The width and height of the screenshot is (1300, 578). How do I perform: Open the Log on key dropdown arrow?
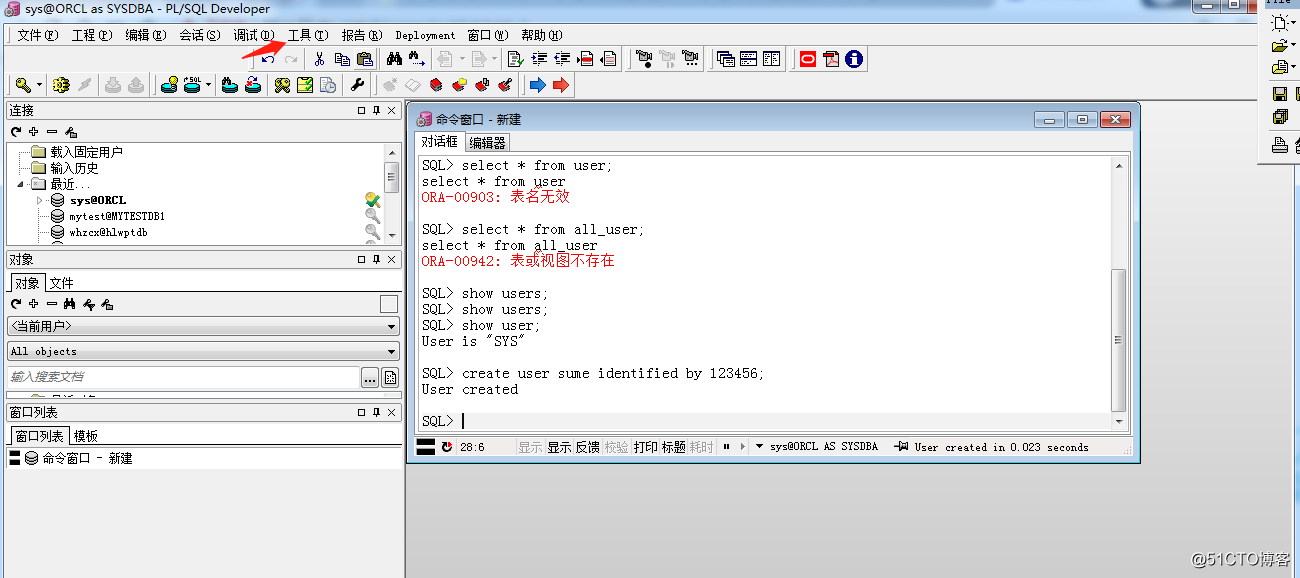[39, 85]
